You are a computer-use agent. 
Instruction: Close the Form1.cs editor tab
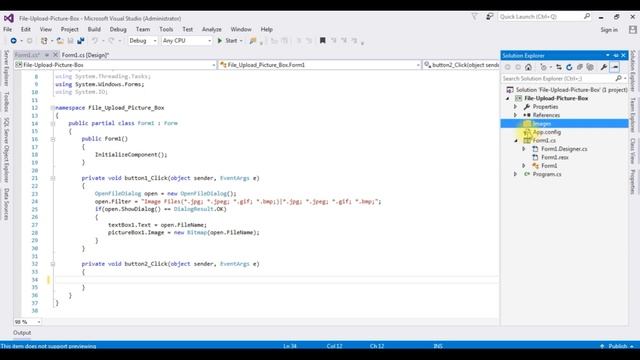56,55
